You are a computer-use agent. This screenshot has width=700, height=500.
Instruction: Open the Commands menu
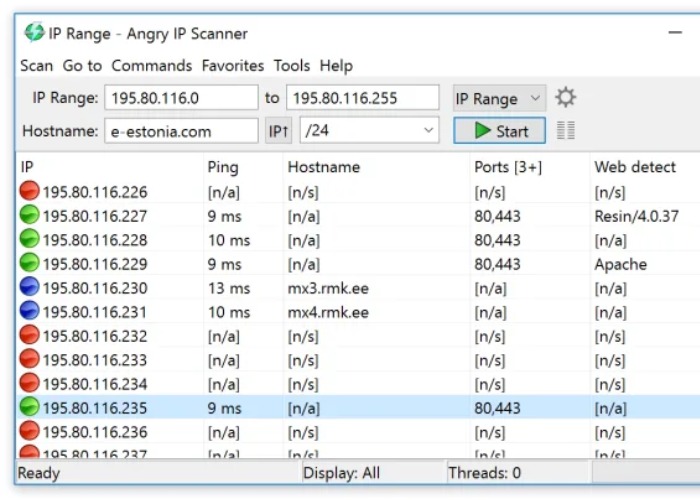(152, 66)
